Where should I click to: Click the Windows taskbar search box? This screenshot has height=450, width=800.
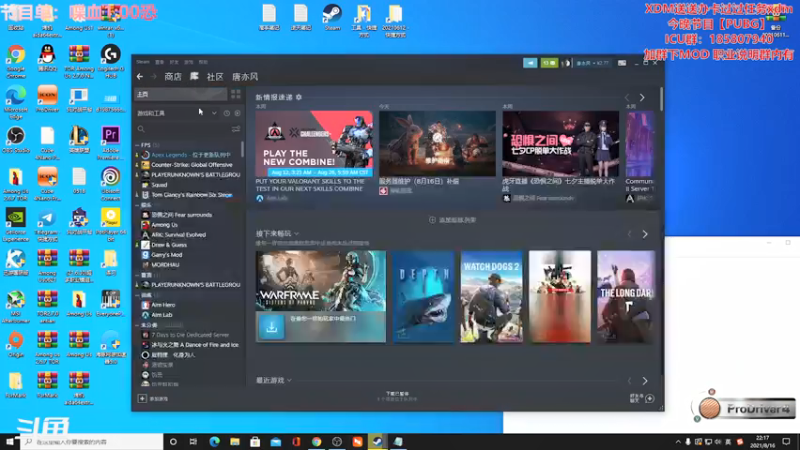point(92,441)
